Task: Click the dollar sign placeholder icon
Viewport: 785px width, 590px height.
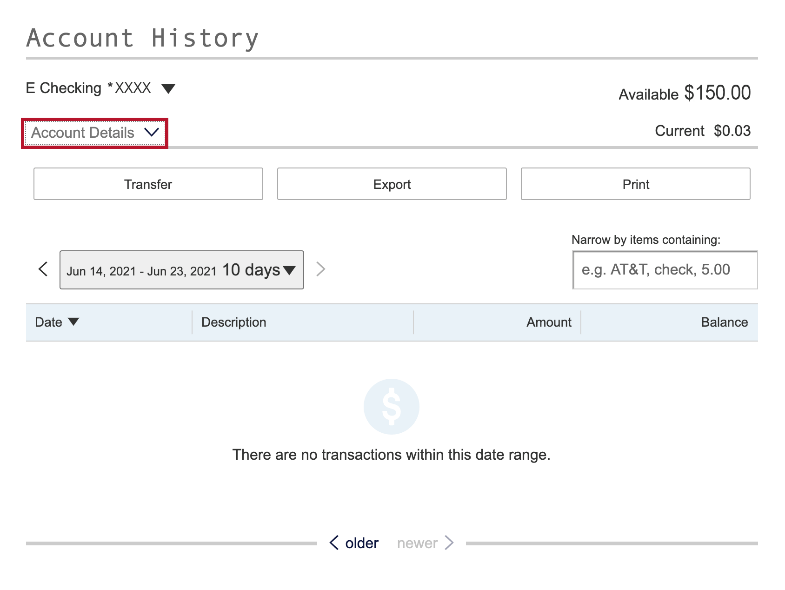Action: click(x=391, y=406)
